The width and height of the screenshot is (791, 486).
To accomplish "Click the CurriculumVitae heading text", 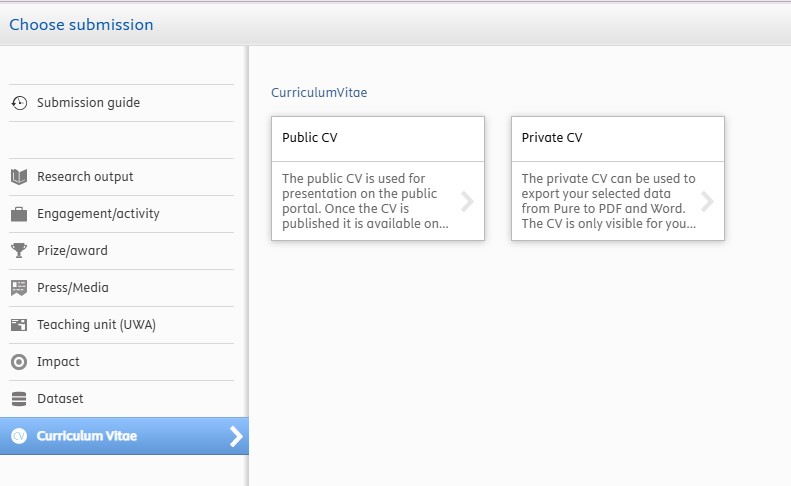I will pos(319,93).
